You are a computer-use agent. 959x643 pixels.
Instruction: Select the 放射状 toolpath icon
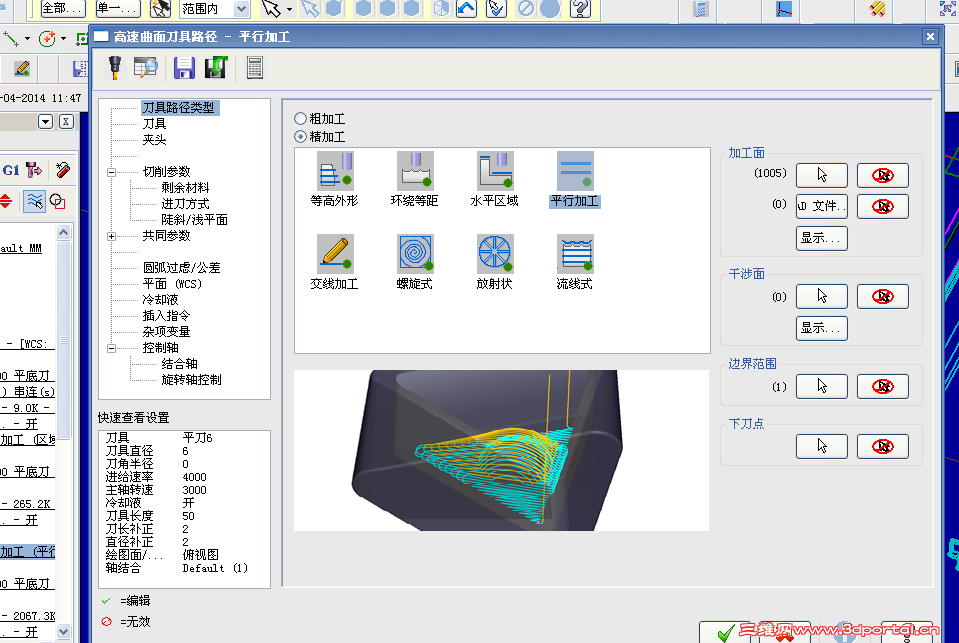[x=494, y=253]
